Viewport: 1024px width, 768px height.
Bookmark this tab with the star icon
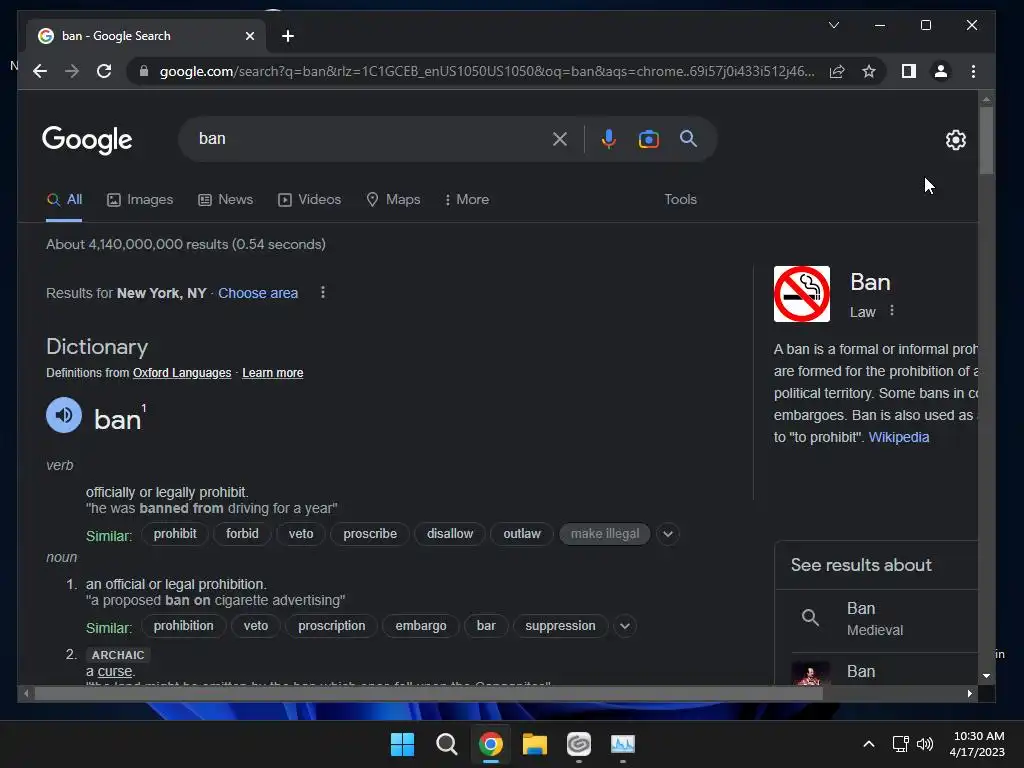click(869, 71)
